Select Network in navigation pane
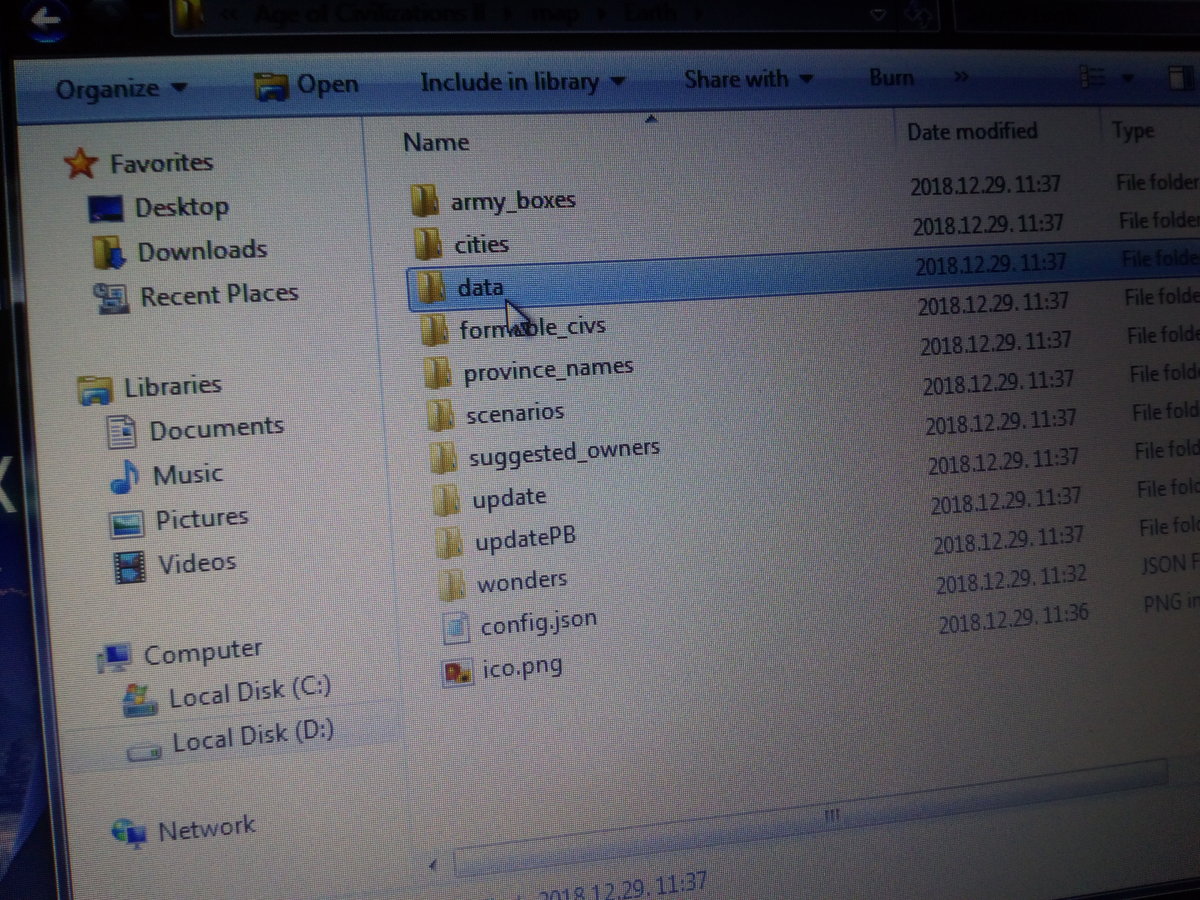 point(207,828)
